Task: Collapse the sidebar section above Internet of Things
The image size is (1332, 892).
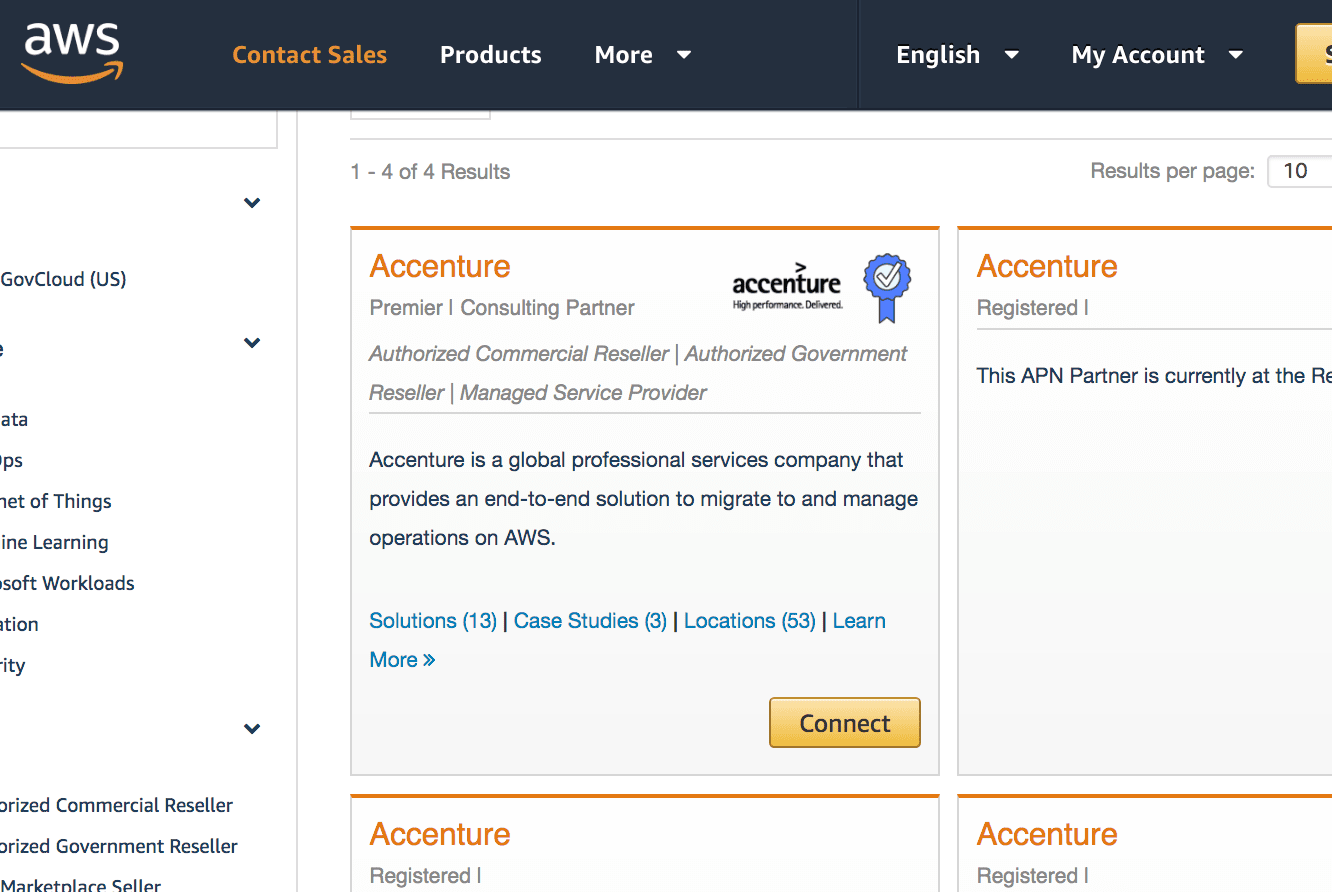Action: pos(252,343)
